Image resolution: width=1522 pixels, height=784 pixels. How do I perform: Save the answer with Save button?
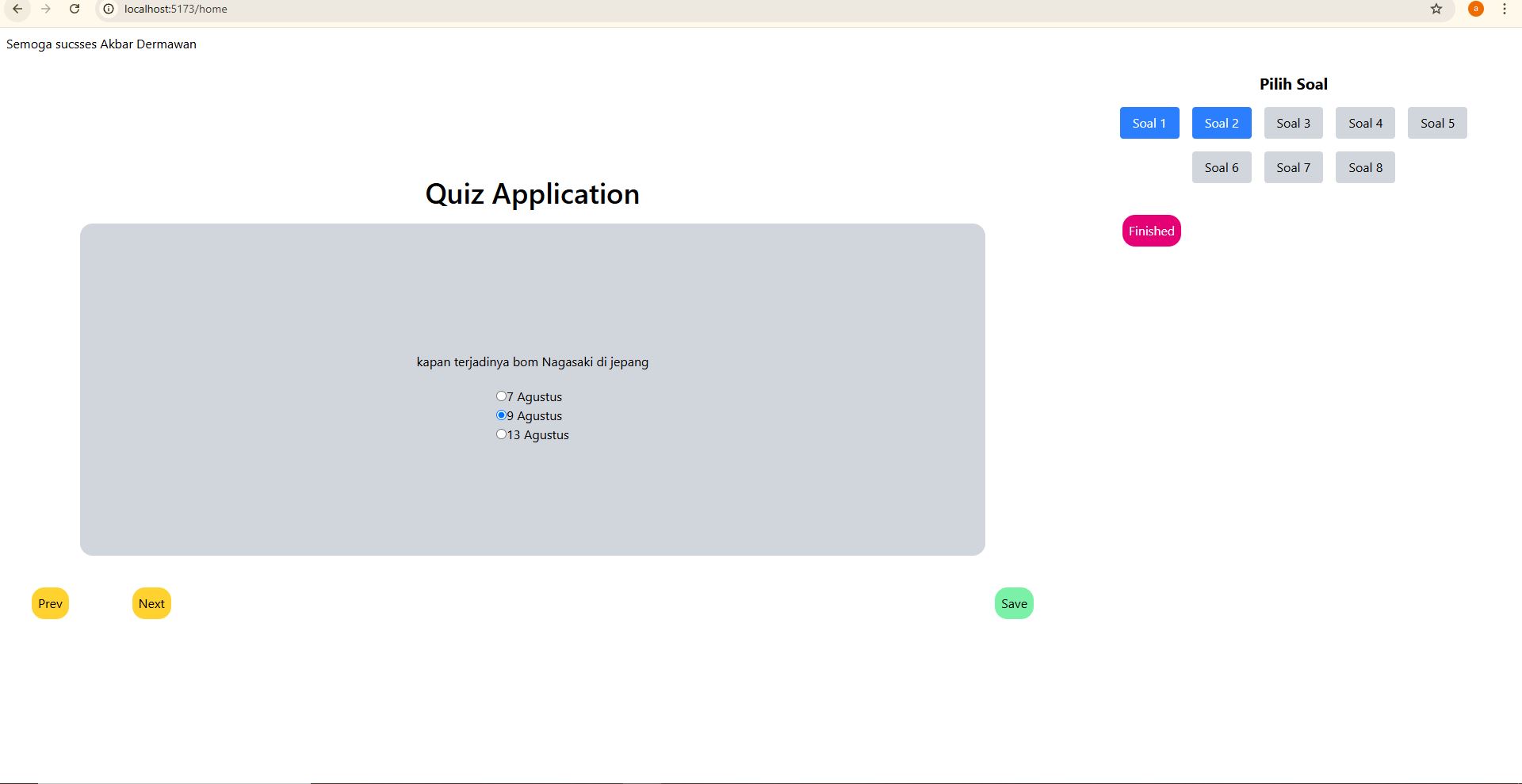1013,603
